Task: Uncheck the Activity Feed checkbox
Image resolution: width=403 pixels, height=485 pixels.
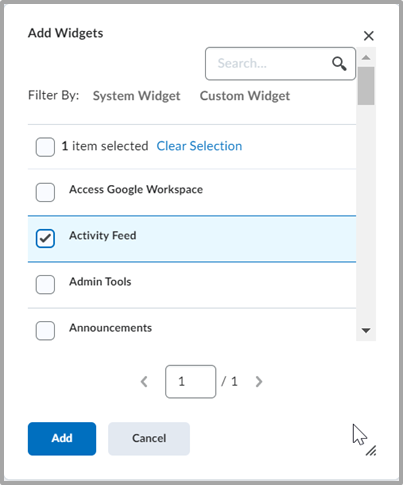Action: [x=45, y=238]
